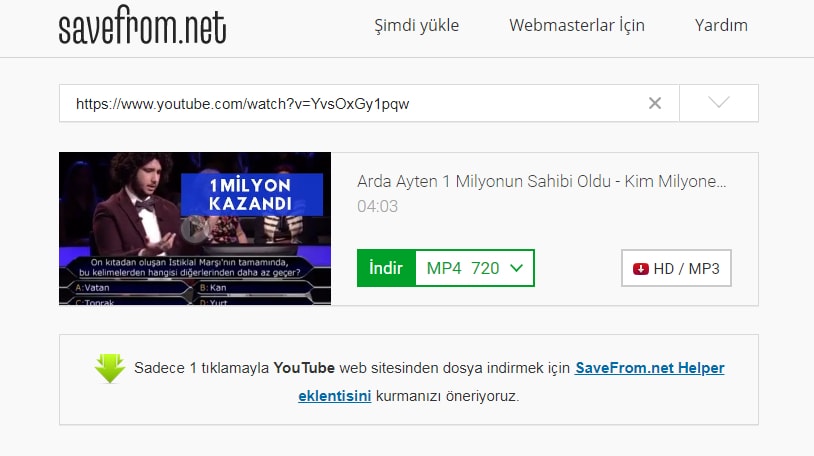Click the play icon on video thumbnail
Image resolution: width=814 pixels, height=456 pixels.
[195, 229]
